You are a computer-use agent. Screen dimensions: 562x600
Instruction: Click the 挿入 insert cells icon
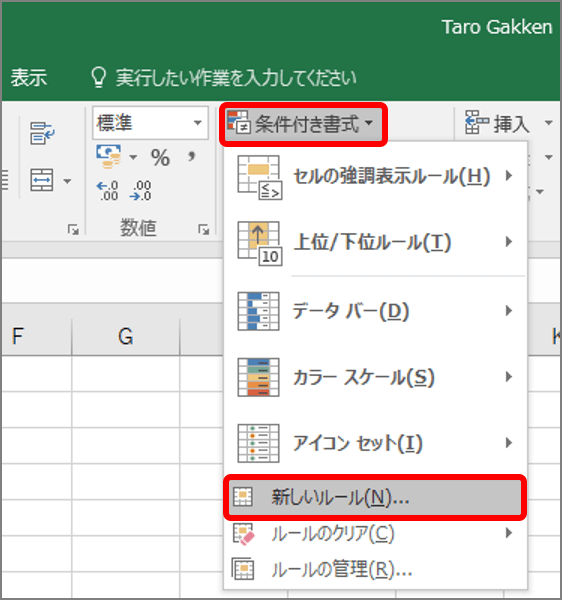click(476, 122)
